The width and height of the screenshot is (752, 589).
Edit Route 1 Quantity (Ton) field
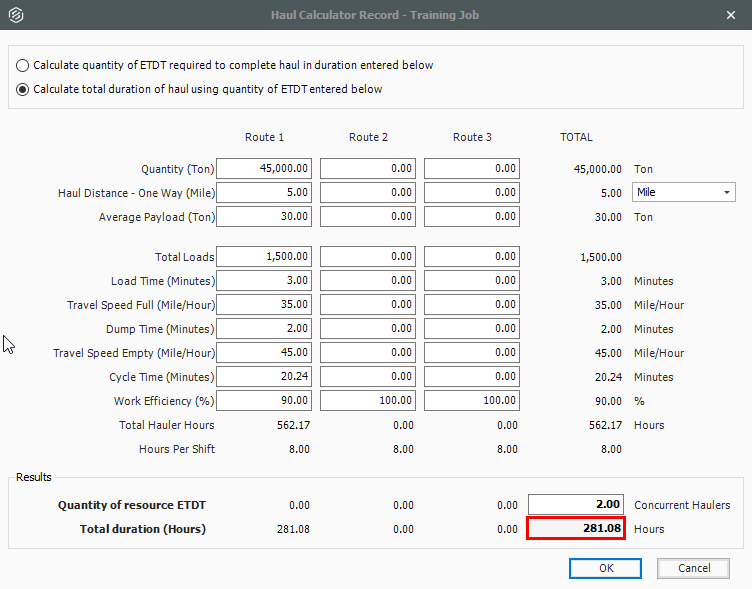click(265, 169)
